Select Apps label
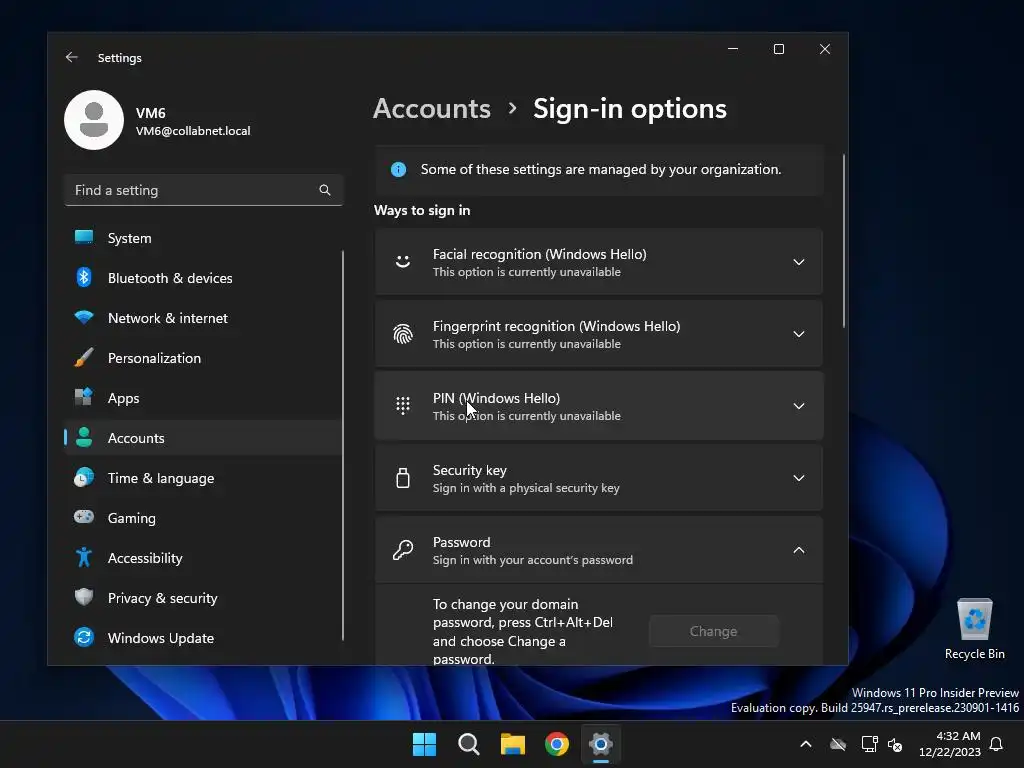This screenshot has height=768, width=1024. (x=123, y=398)
